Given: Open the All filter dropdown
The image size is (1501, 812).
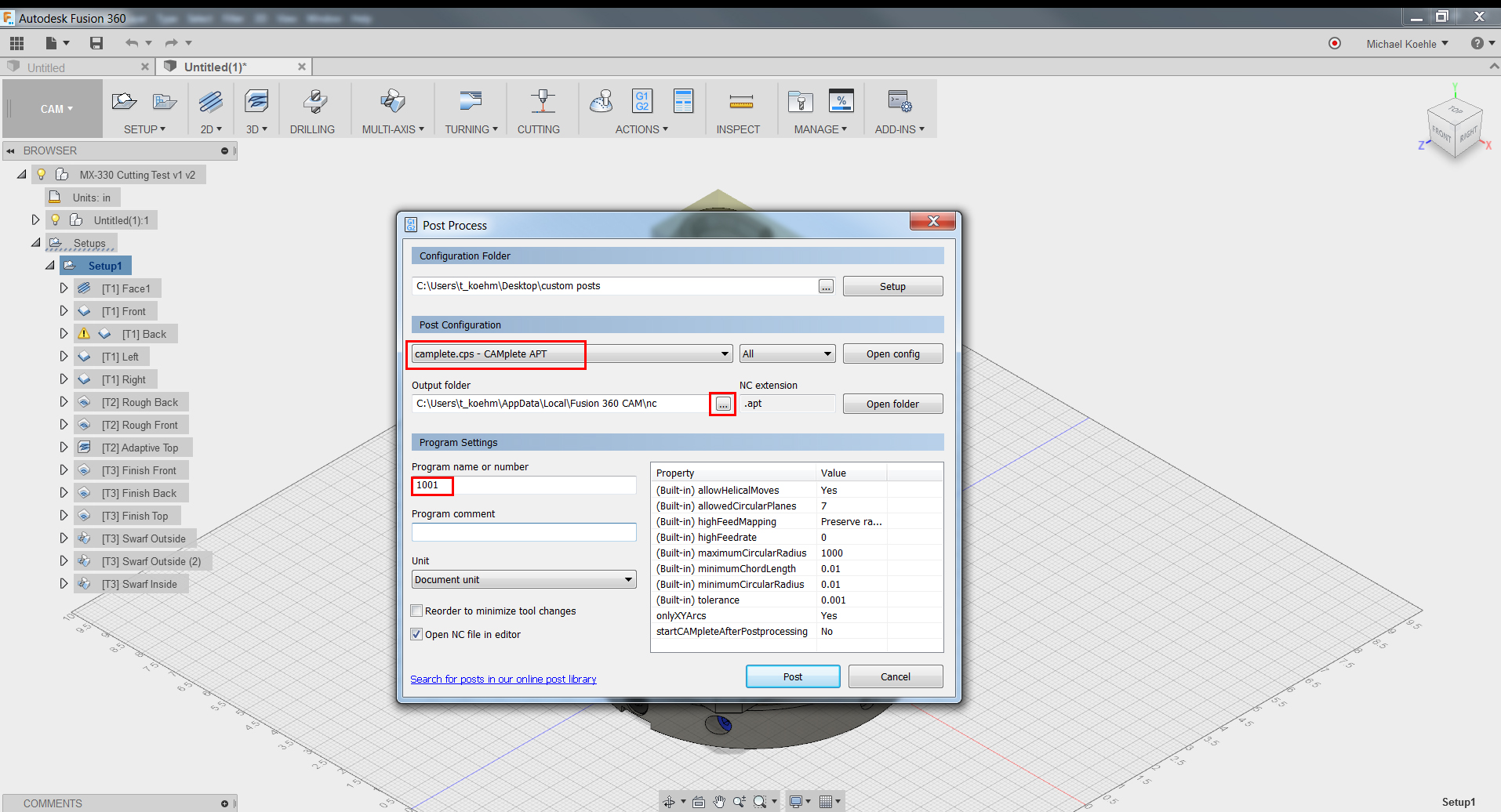Looking at the screenshot, I should pos(787,354).
